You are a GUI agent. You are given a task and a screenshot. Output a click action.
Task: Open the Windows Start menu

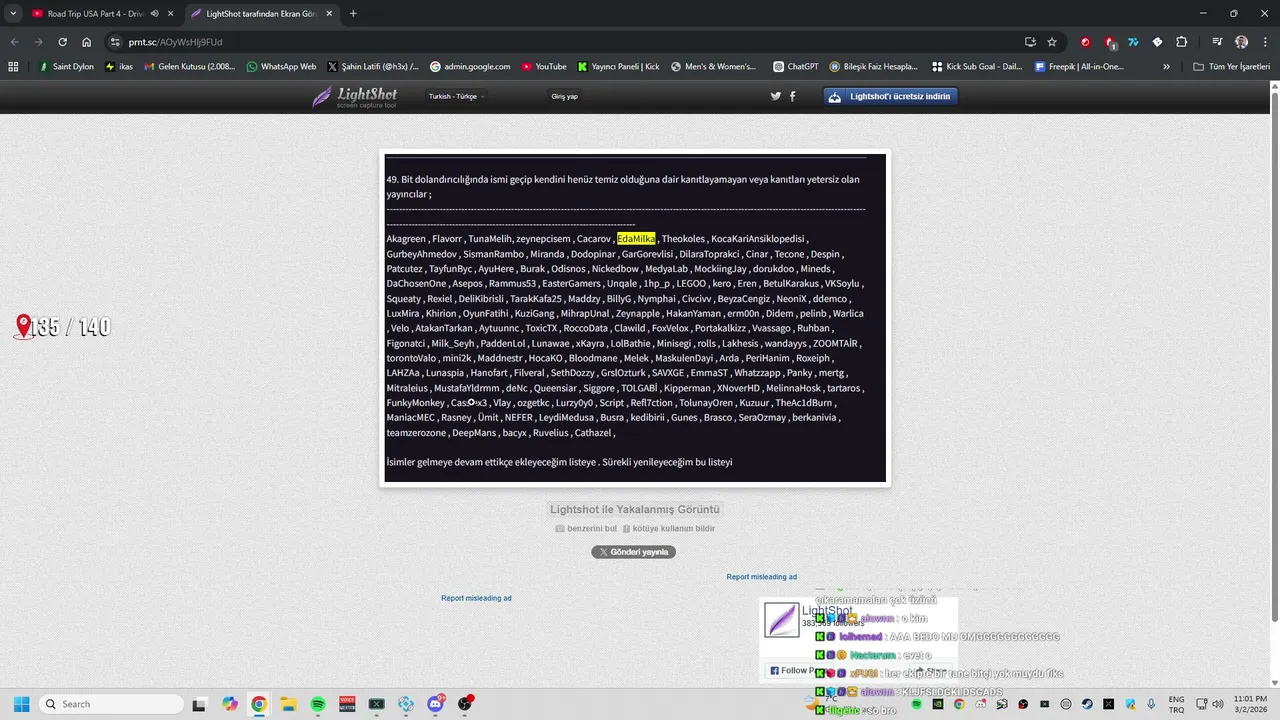pos(21,704)
